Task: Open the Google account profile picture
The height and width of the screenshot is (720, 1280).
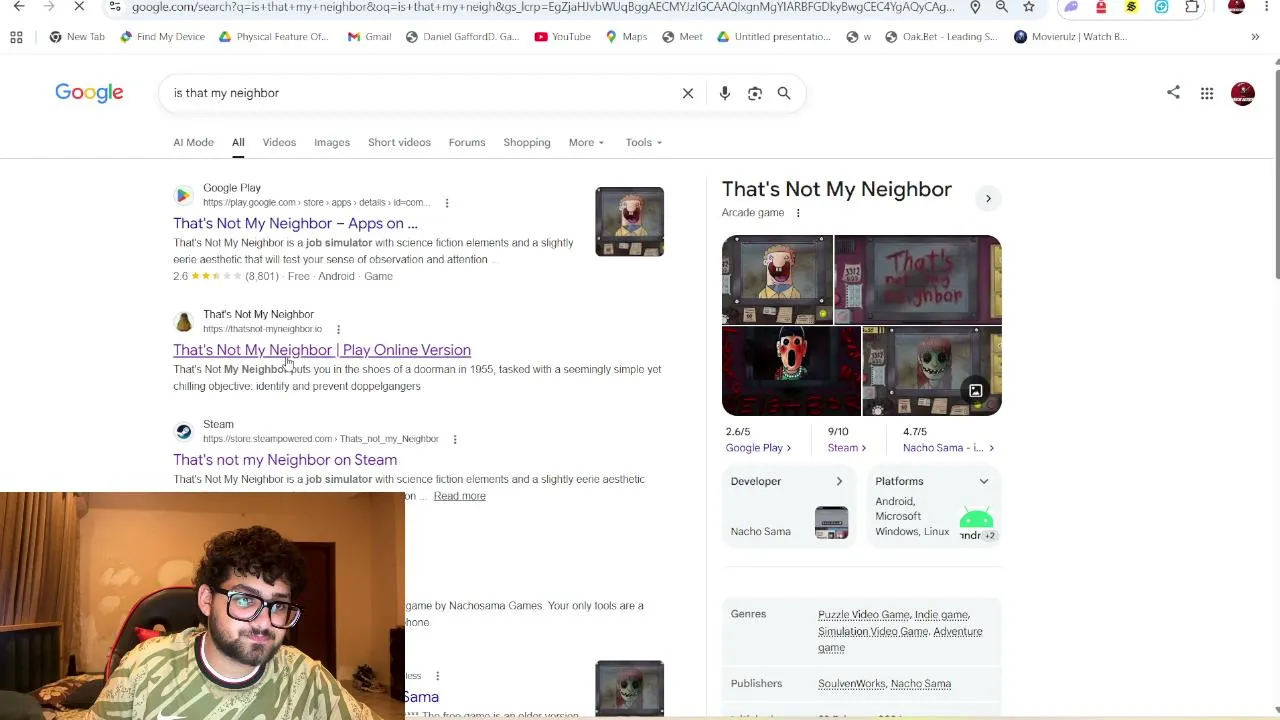Action: 1243,93
